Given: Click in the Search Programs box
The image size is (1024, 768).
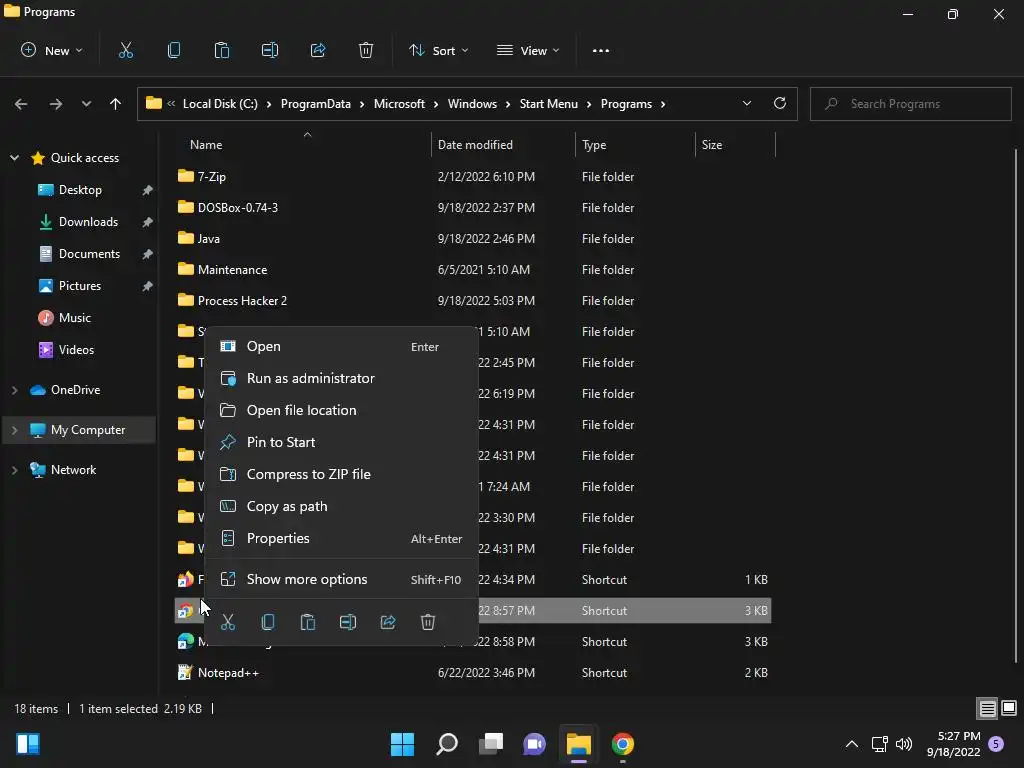Looking at the screenshot, I should [910, 104].
